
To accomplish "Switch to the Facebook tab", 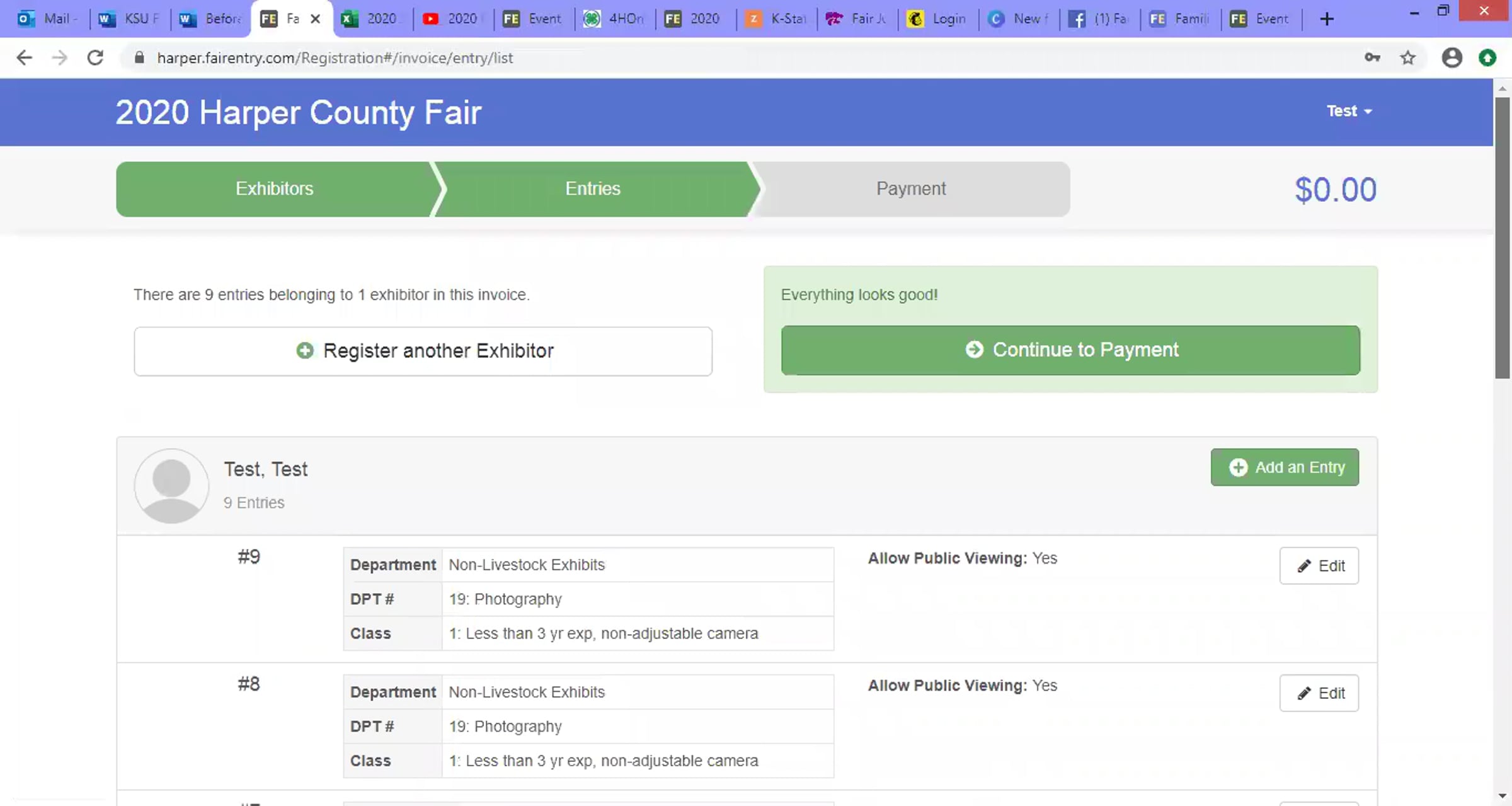I will pos(1099,19).
